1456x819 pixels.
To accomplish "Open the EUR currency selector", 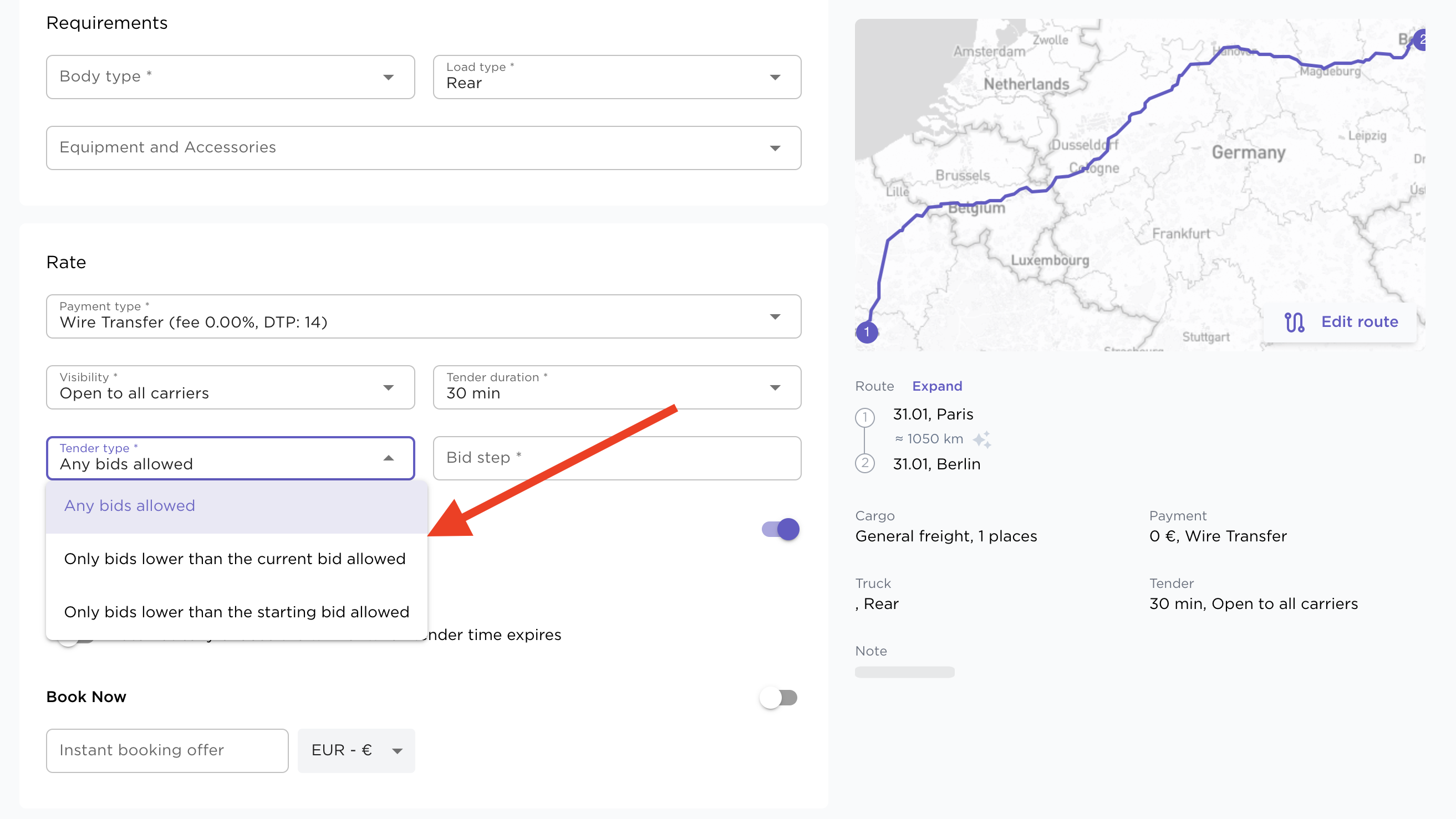I will point(356,751).
